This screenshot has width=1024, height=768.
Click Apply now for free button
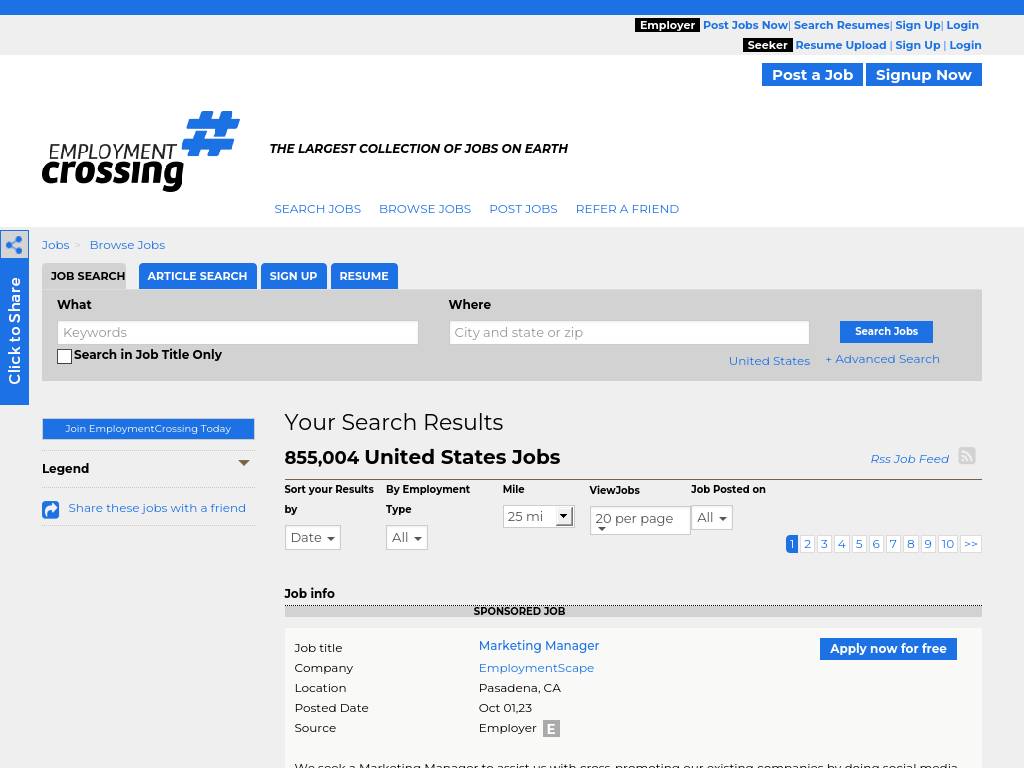887,649
